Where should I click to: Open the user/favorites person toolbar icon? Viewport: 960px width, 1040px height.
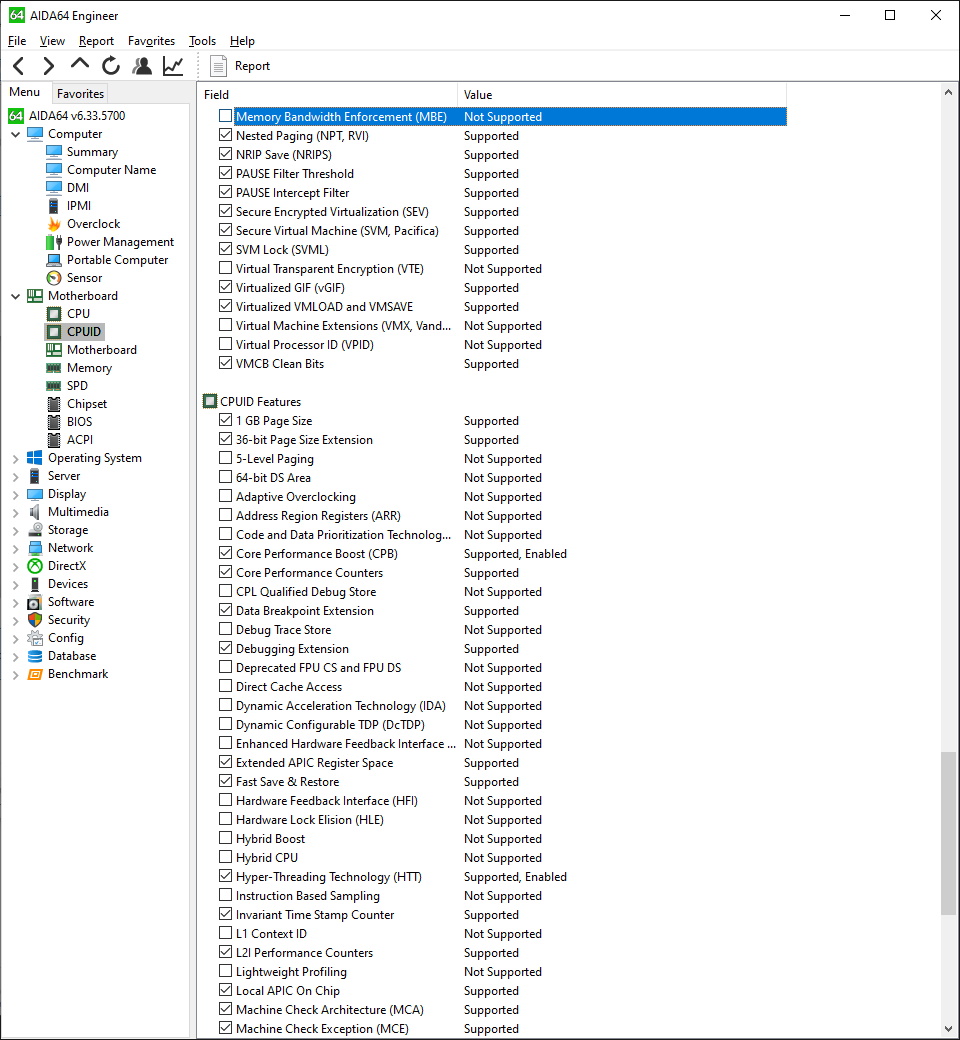click(x=142, y=66)
